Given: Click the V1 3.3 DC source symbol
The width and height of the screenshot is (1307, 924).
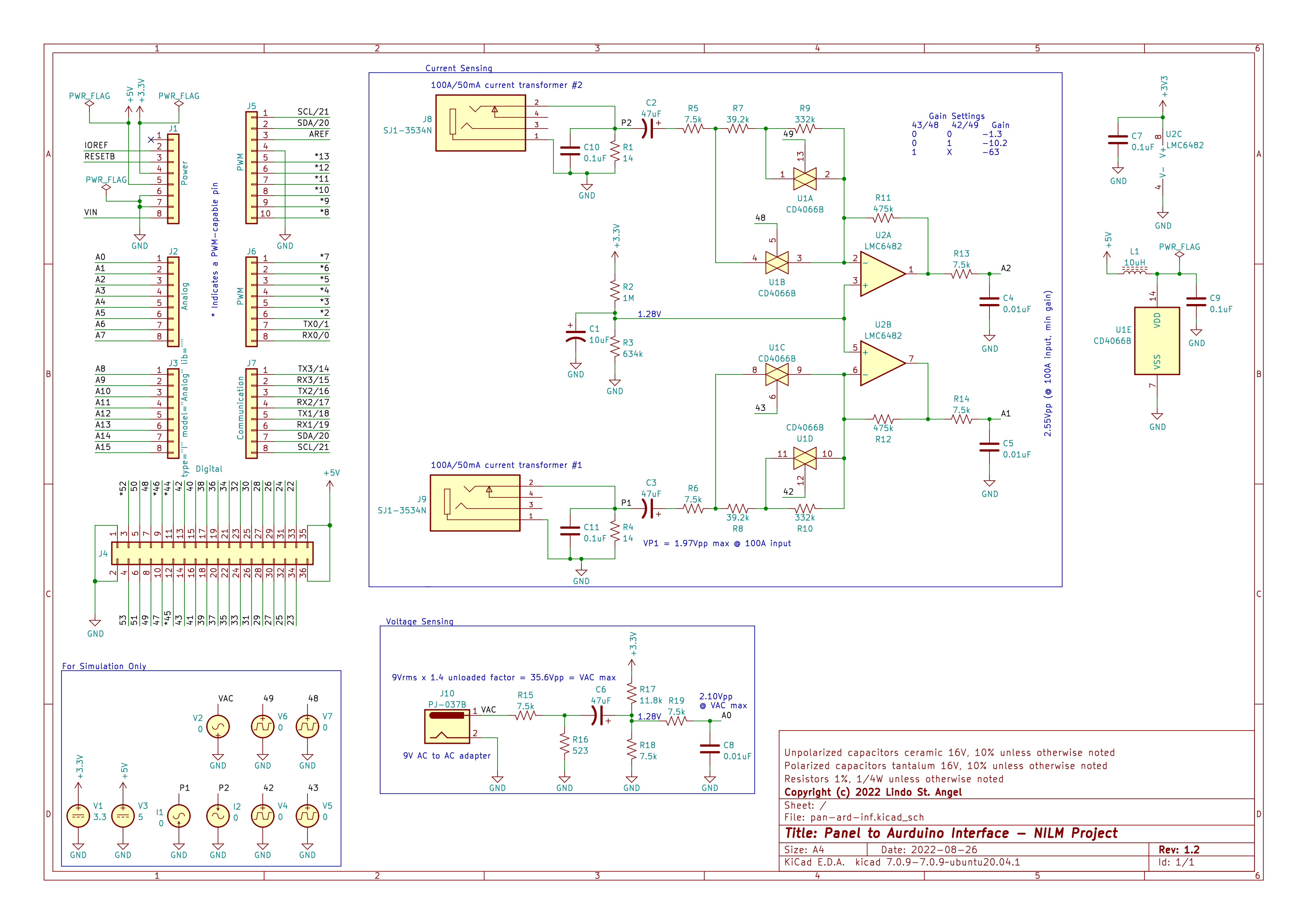Looking at the screenshot, I should [78, 816].
